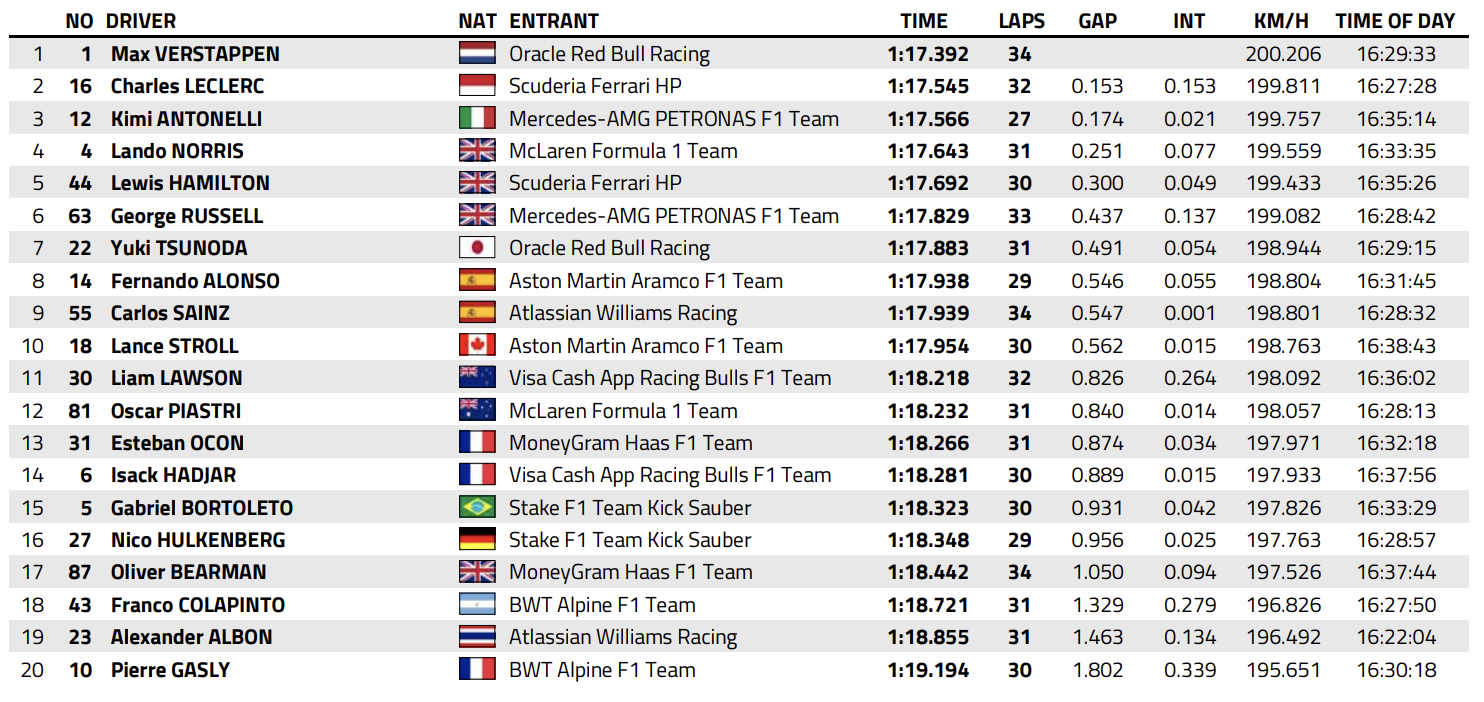Screen dimensions: 1484x702
Task: Click the Japanese flag for Yuki Tsunoda
Action: [477, 248]
